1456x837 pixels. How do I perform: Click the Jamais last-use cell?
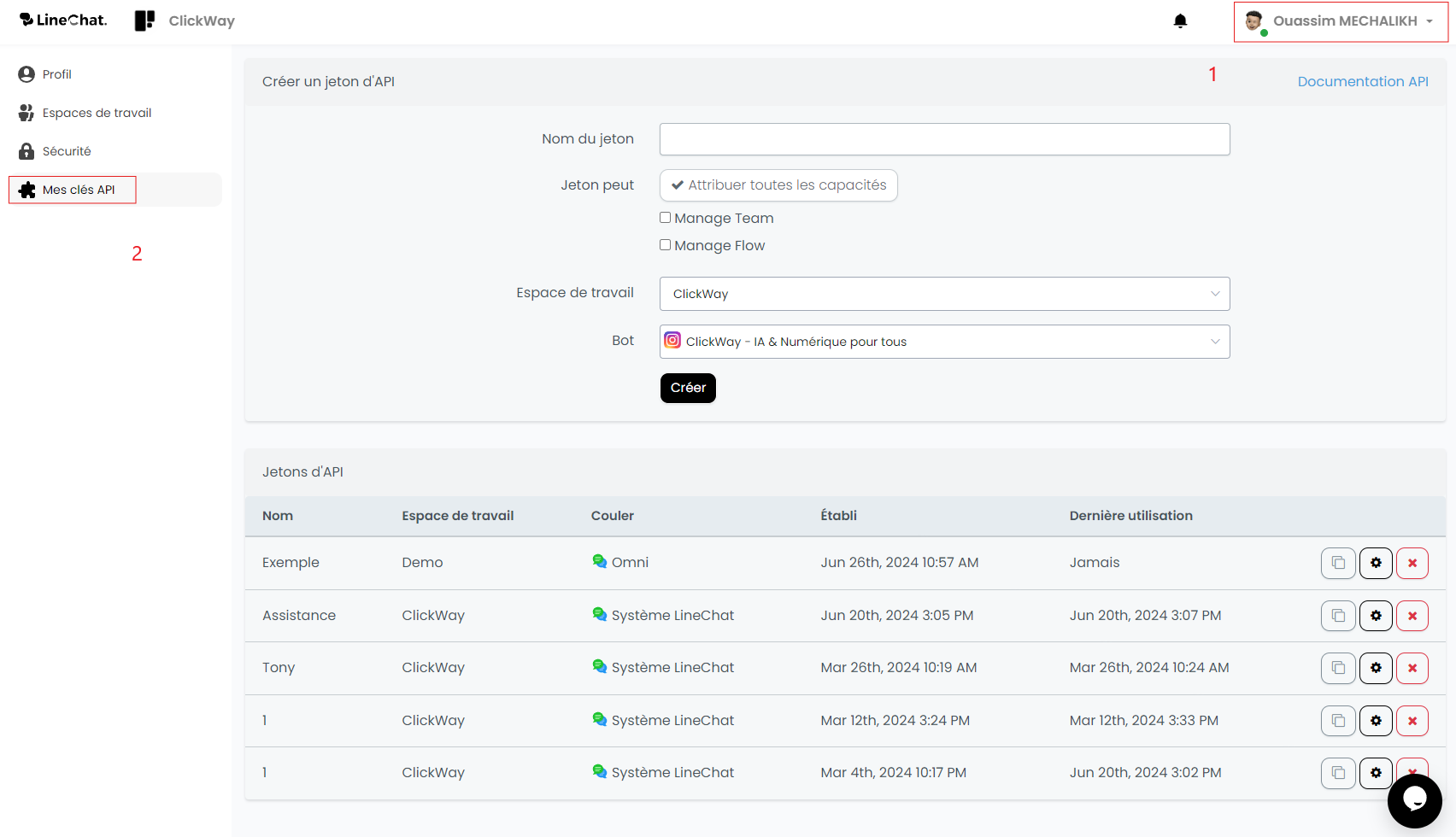click(1095, 563)
